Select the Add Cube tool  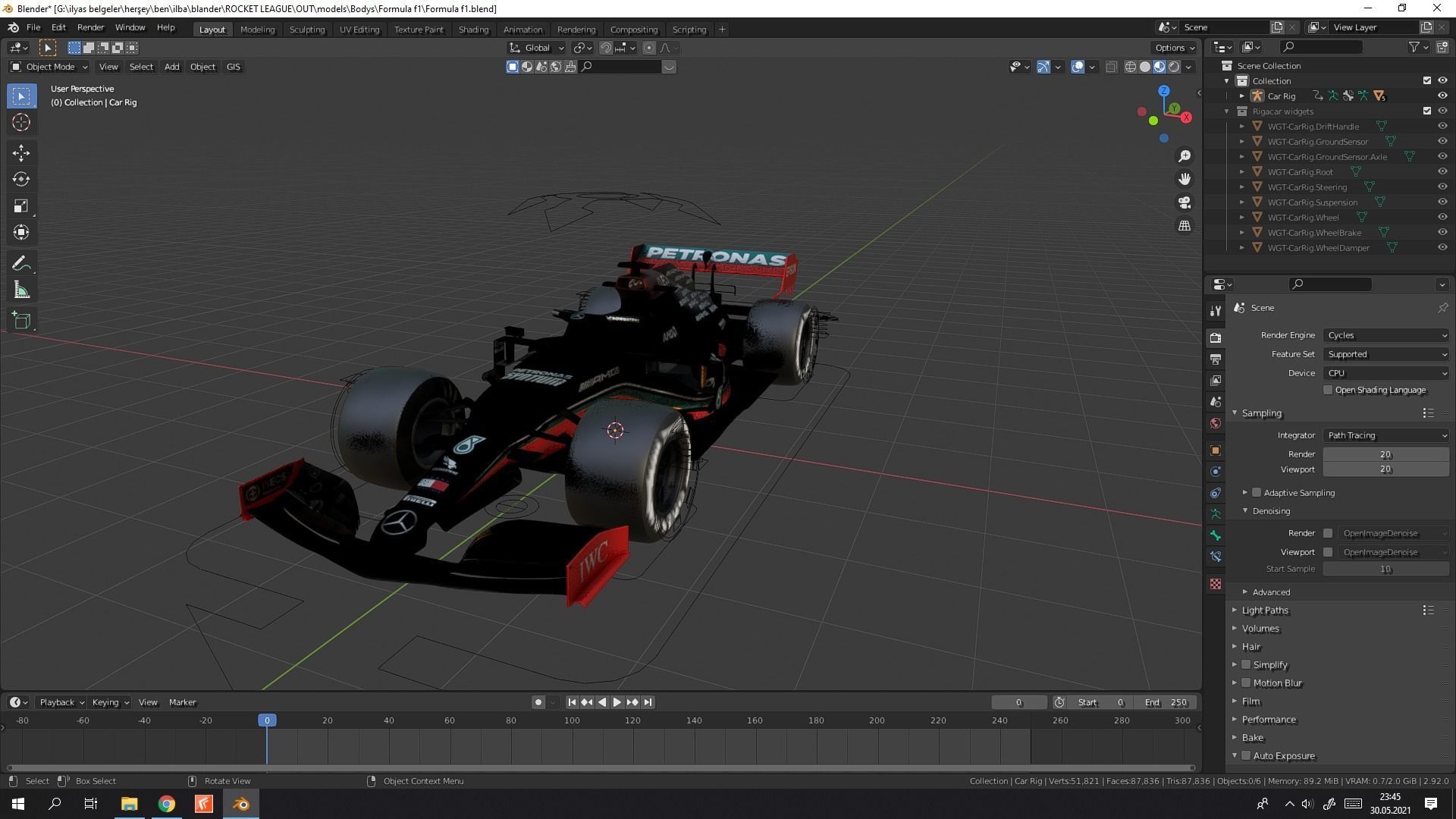[21, 320]
